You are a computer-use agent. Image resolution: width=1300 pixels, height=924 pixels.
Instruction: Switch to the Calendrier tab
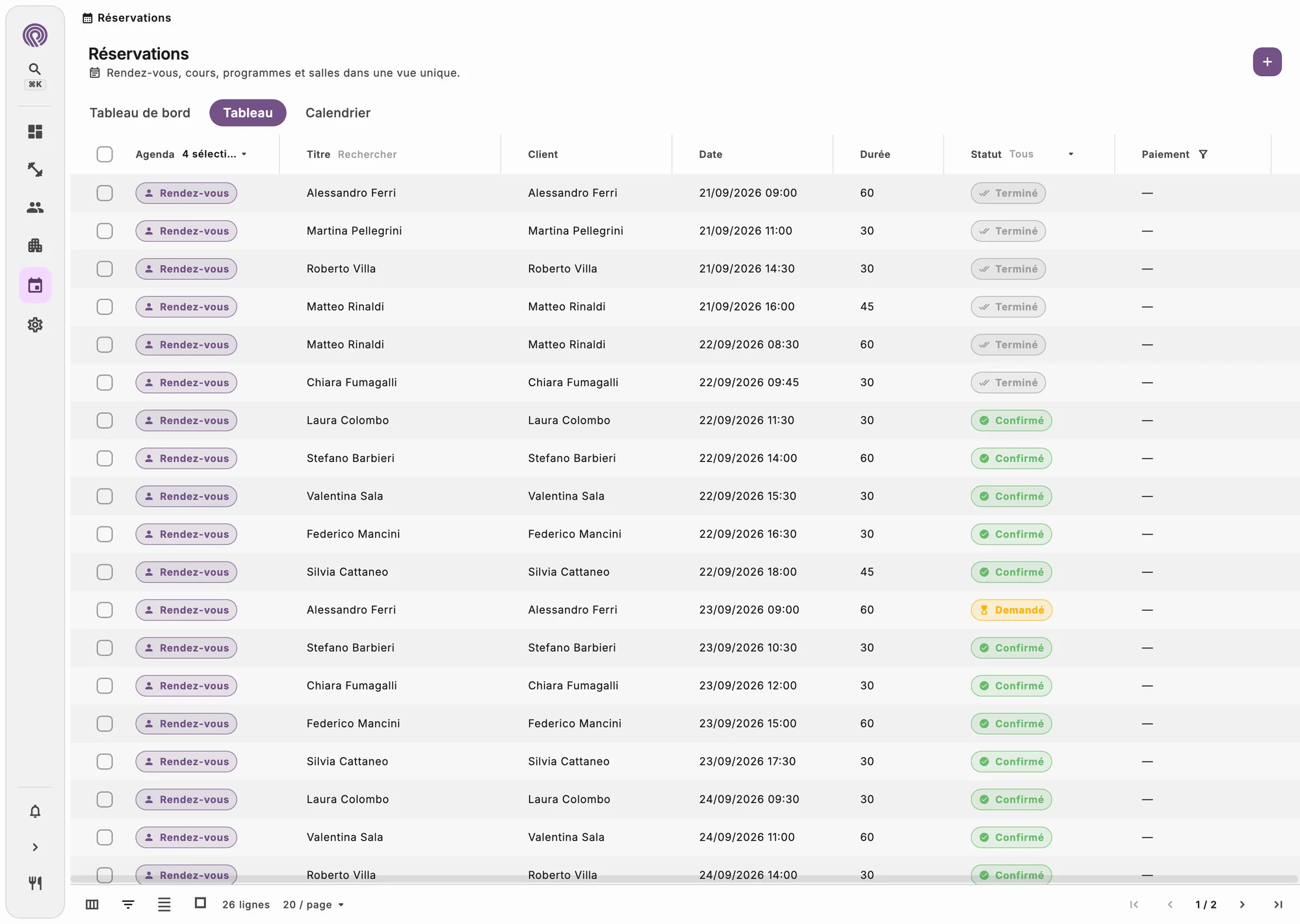point(338,112)
